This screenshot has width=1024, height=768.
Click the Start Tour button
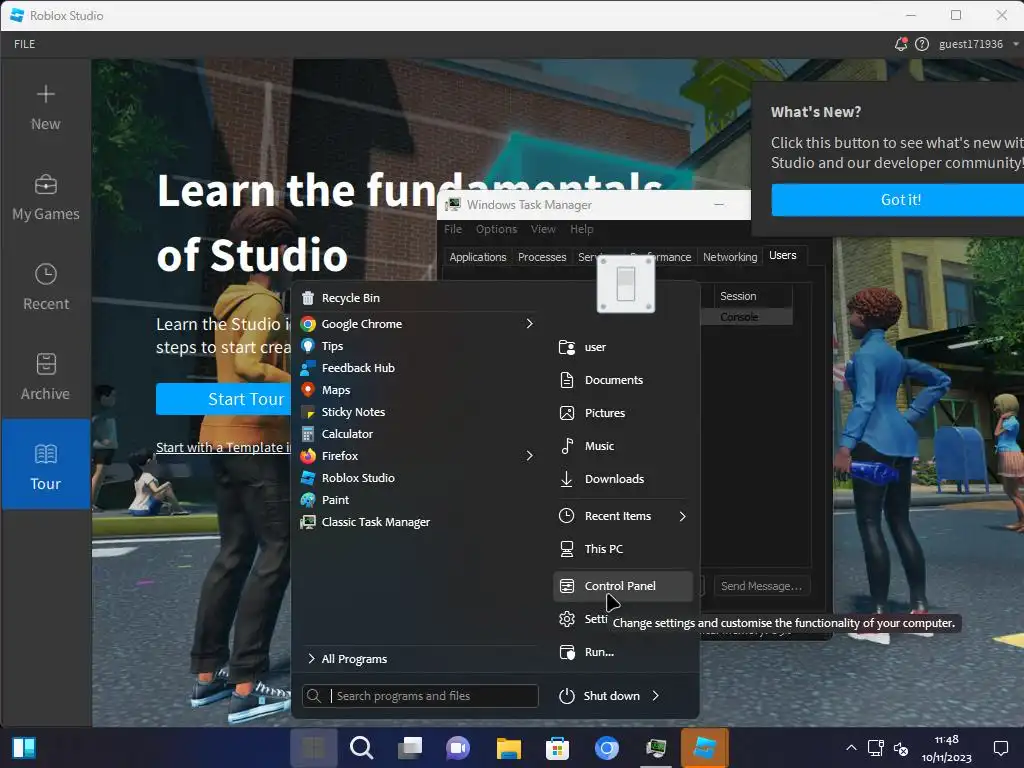223,399
